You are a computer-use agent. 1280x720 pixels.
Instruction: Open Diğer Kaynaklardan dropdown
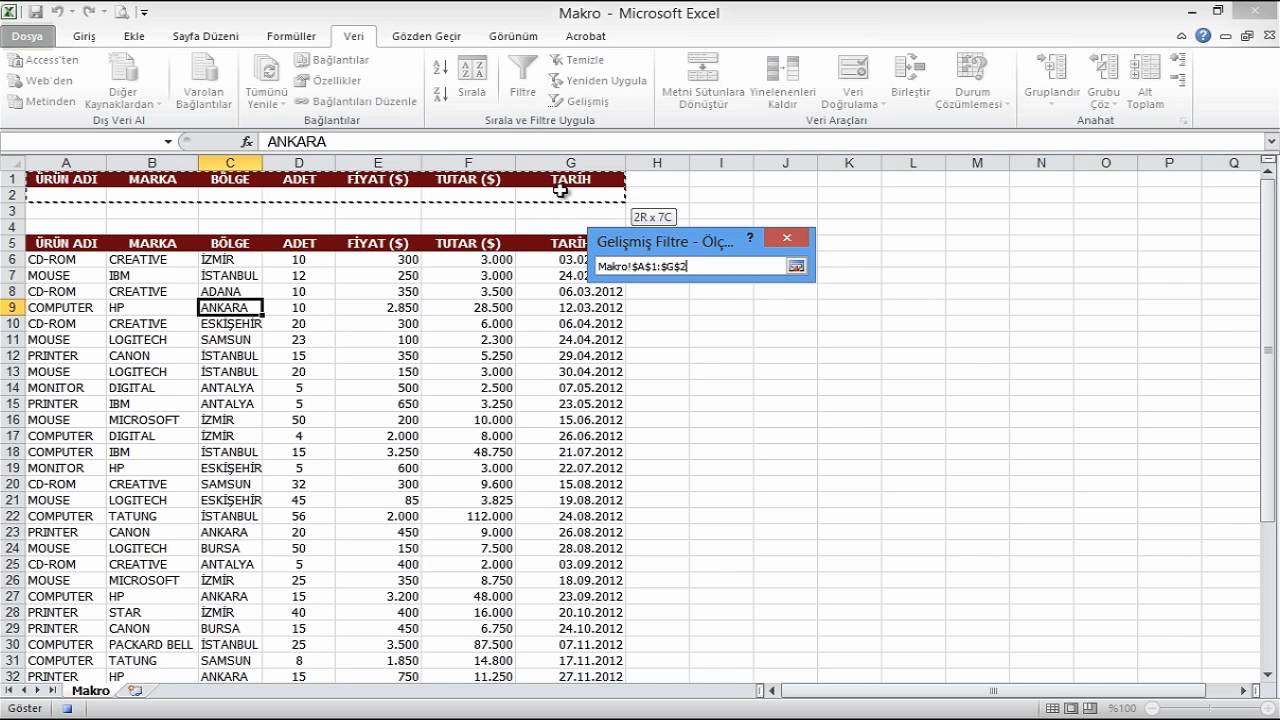click(x=123, y=82)
